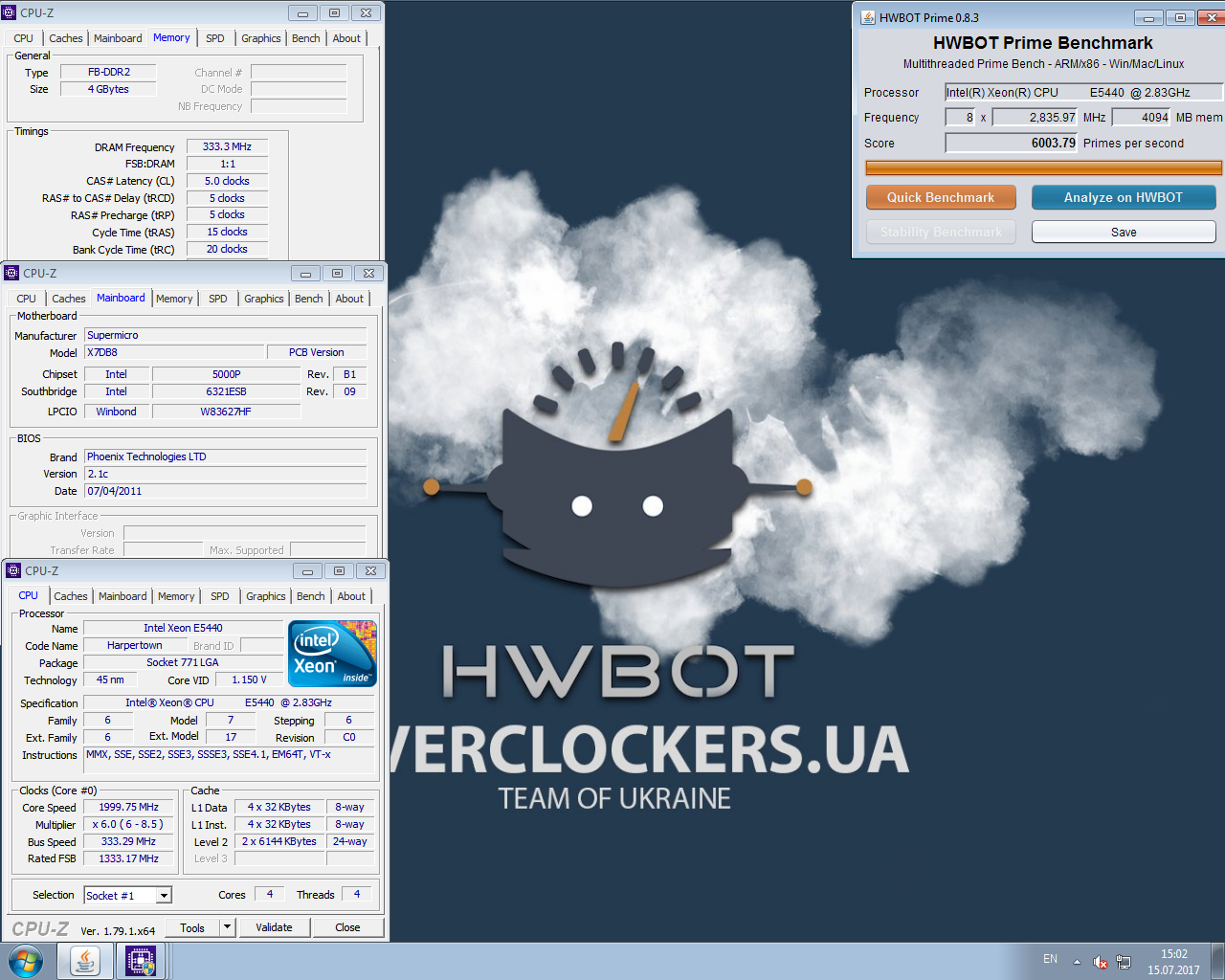Click Analyze on HWBOT button
Viewport: 1225px width, 980px height.
coord(1124,197)
